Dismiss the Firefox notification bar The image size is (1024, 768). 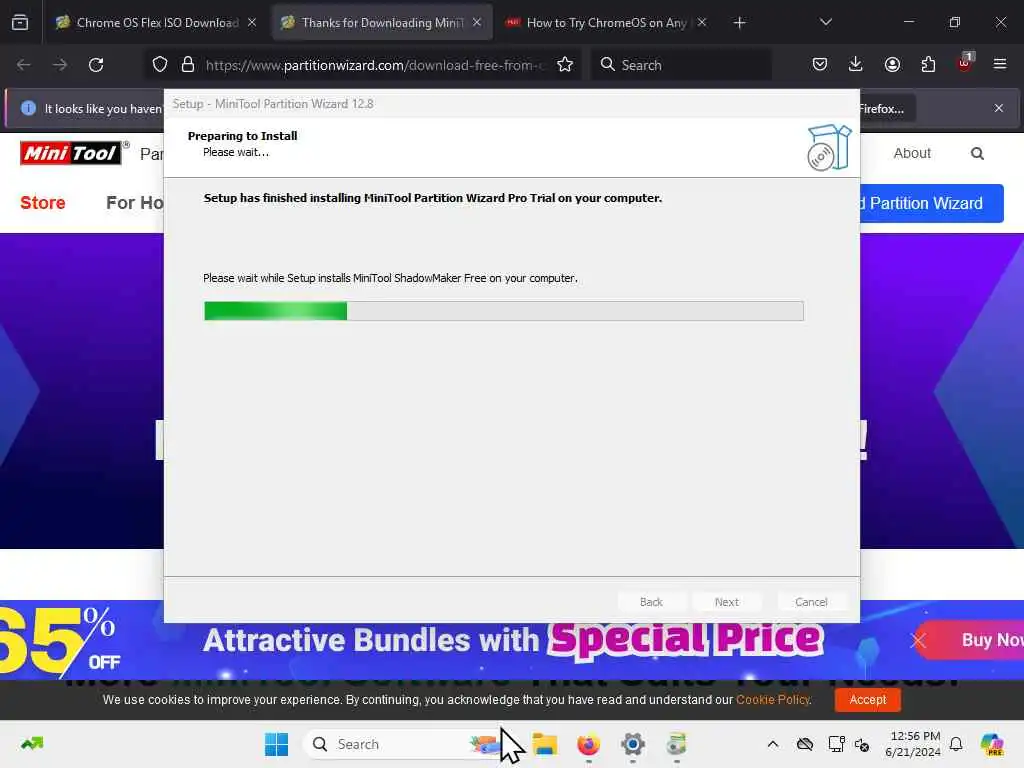[x=999, y=108]
